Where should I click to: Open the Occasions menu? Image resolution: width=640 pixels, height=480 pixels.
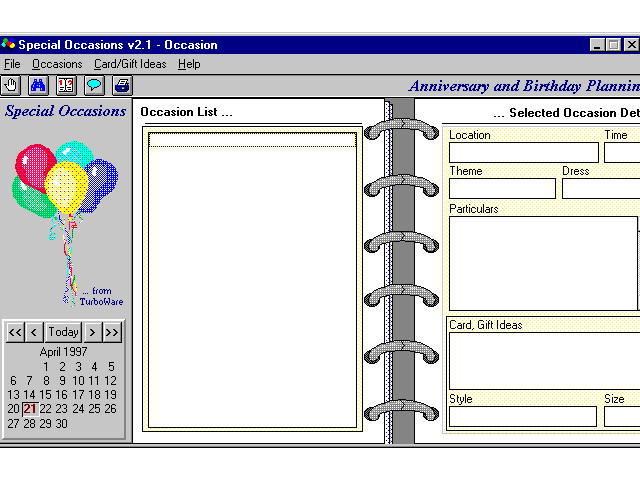coord(57,64)
